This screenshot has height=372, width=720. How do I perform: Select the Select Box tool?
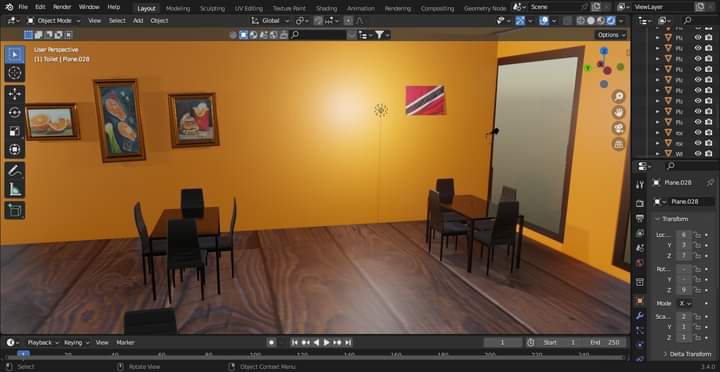[15, 55]
